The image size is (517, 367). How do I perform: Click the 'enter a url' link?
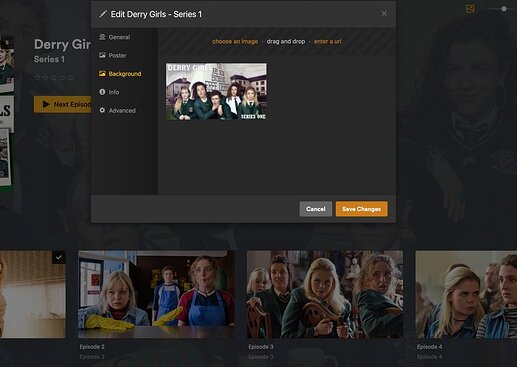327,41
